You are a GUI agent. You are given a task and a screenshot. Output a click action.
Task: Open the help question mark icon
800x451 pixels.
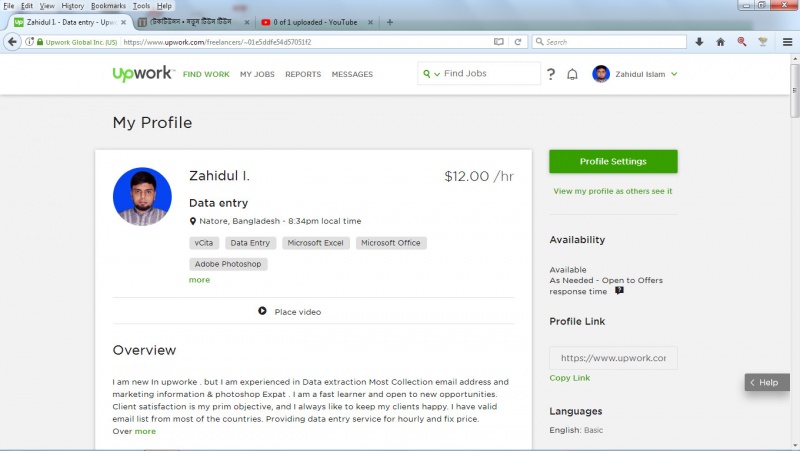[x=551, y=74]
